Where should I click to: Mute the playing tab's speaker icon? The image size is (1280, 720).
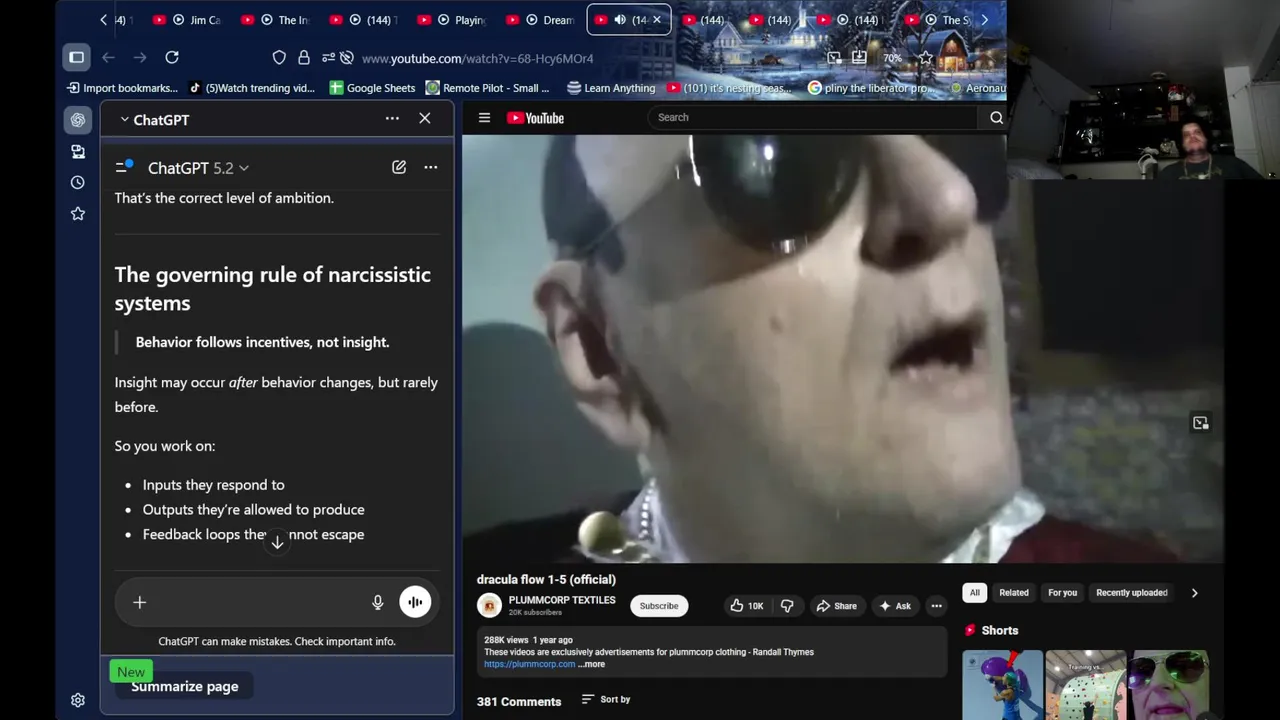pyautogui.click(x=620, y=20)
